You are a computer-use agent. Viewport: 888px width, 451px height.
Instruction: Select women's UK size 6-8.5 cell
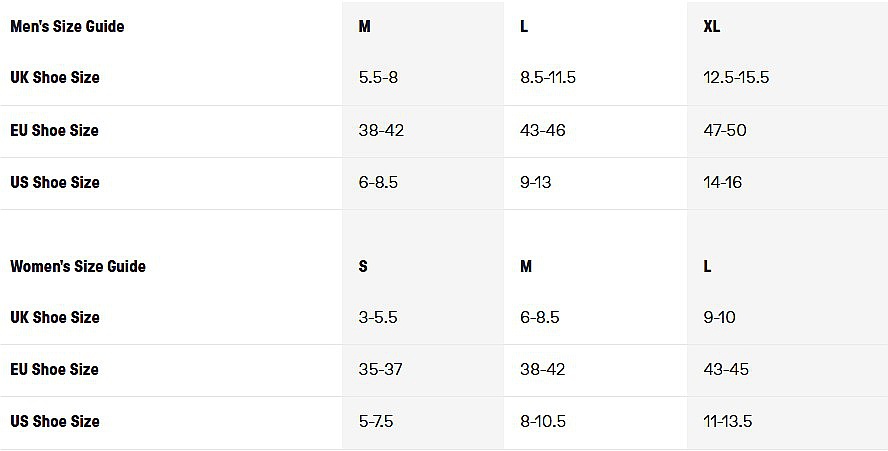(540, 317)
